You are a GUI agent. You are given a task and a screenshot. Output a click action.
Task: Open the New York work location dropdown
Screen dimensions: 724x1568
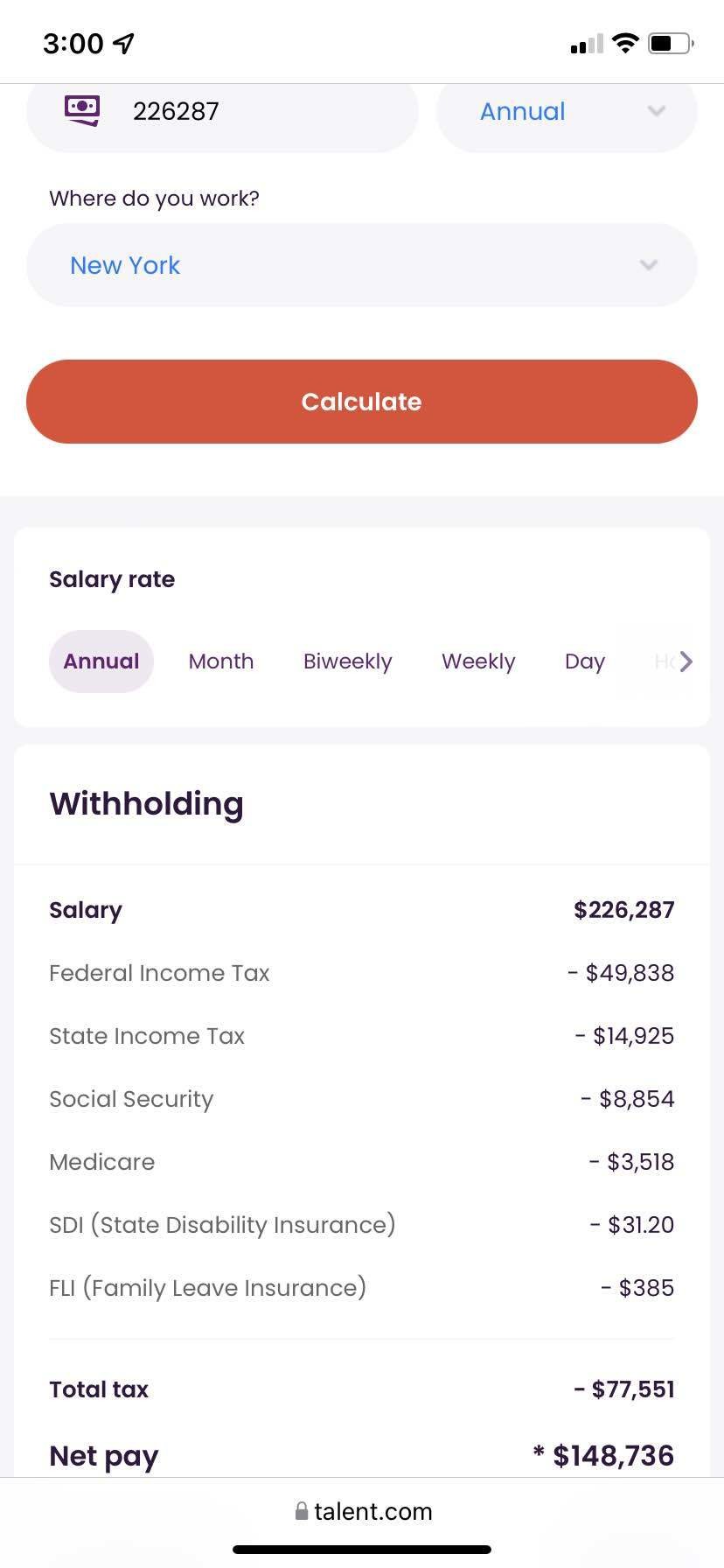point(361,264)
